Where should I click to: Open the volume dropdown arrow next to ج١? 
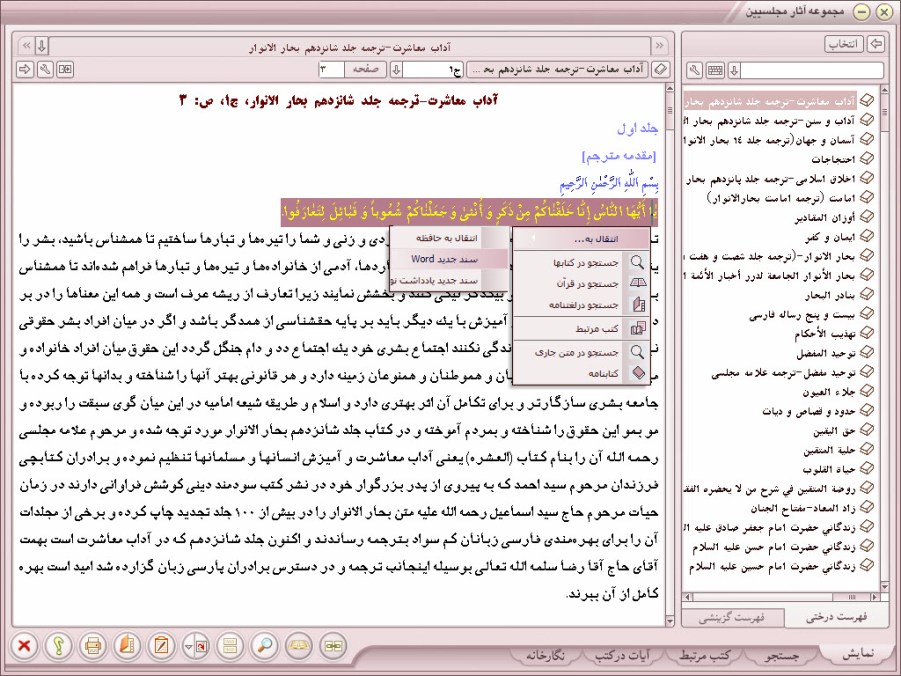(x=396, y=69)
